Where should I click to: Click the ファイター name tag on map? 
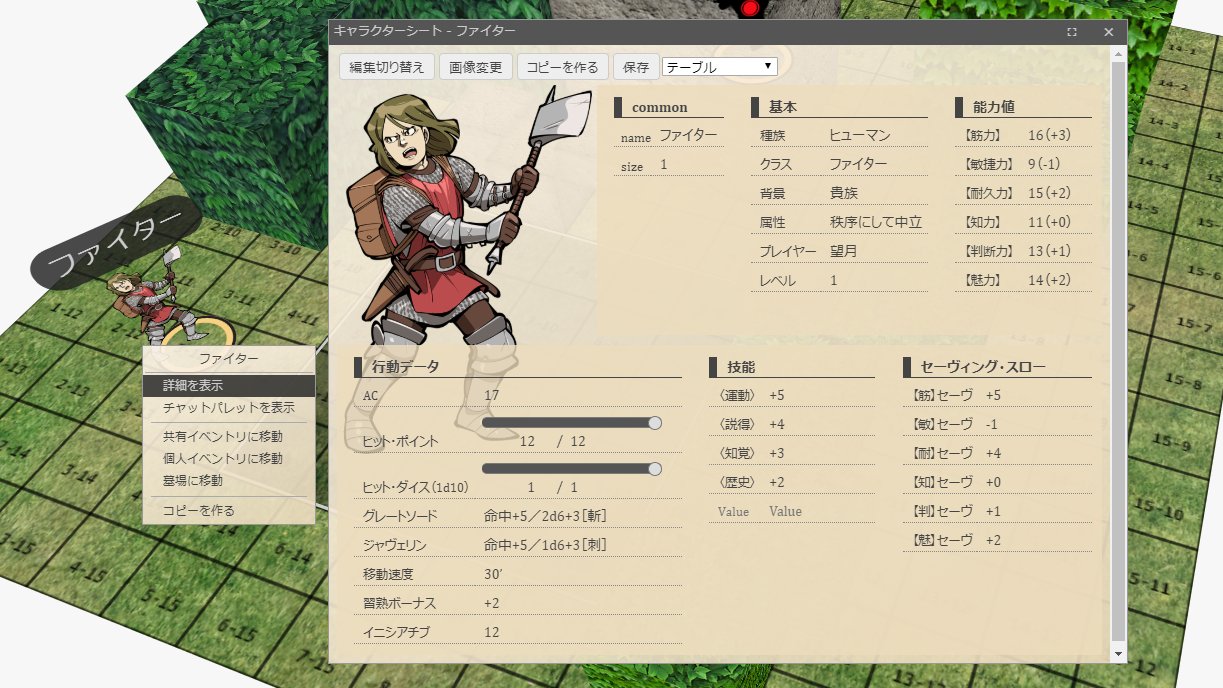coord(116,244)
